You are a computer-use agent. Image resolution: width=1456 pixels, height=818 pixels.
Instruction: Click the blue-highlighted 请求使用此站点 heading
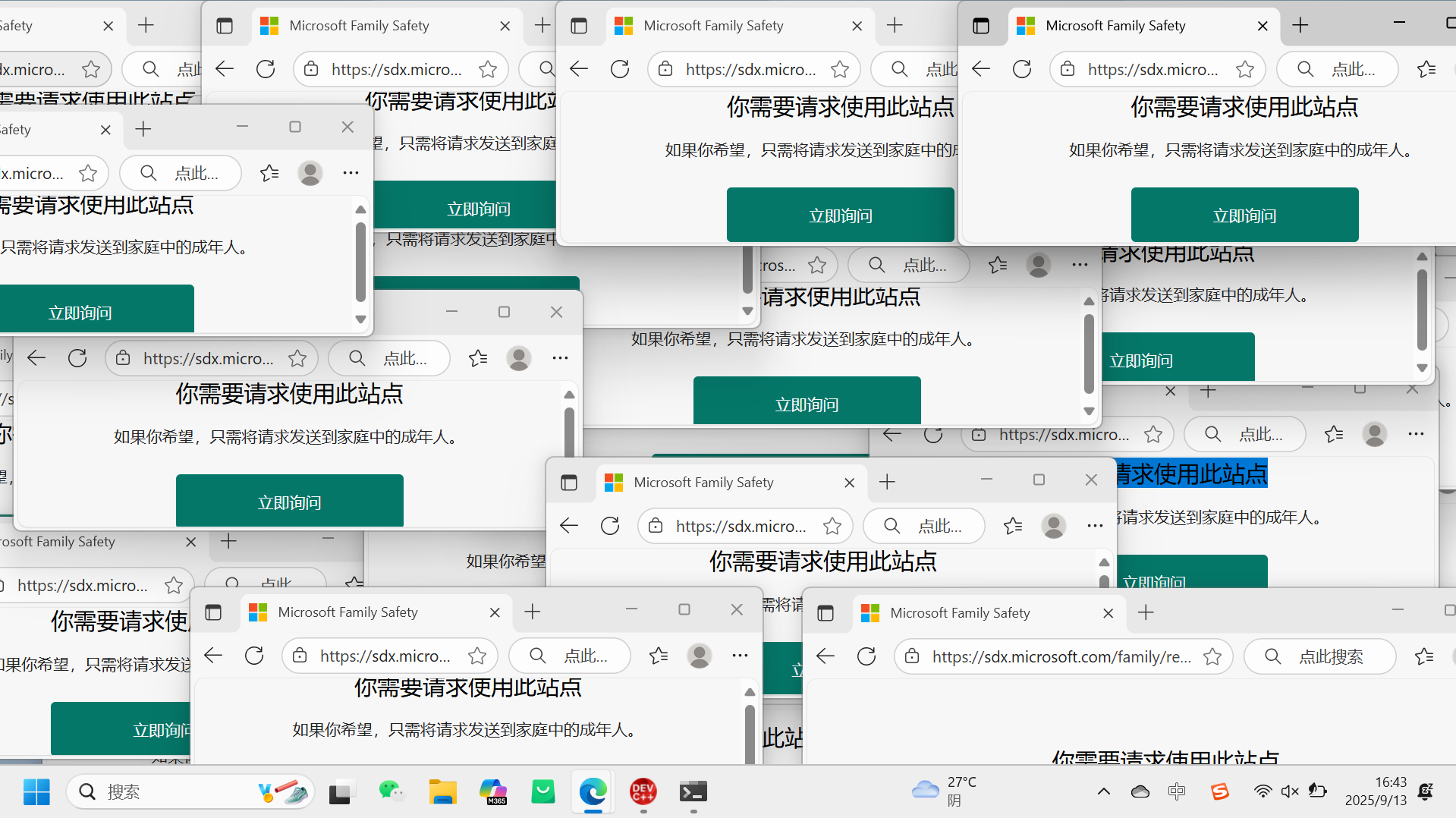[x=1191, y=475]
